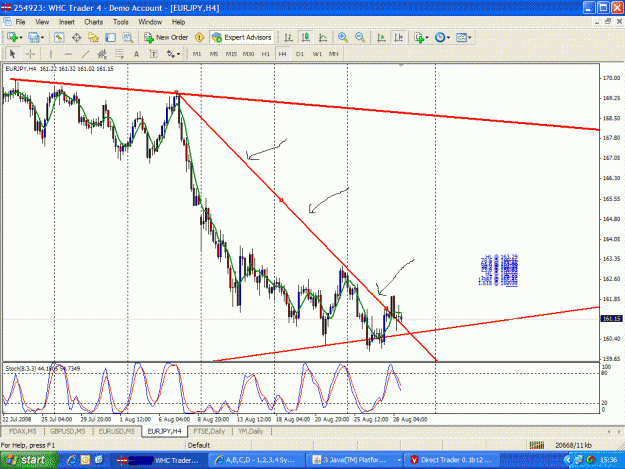Select the Text Label tool
The image size is (625, 469).
153,54
